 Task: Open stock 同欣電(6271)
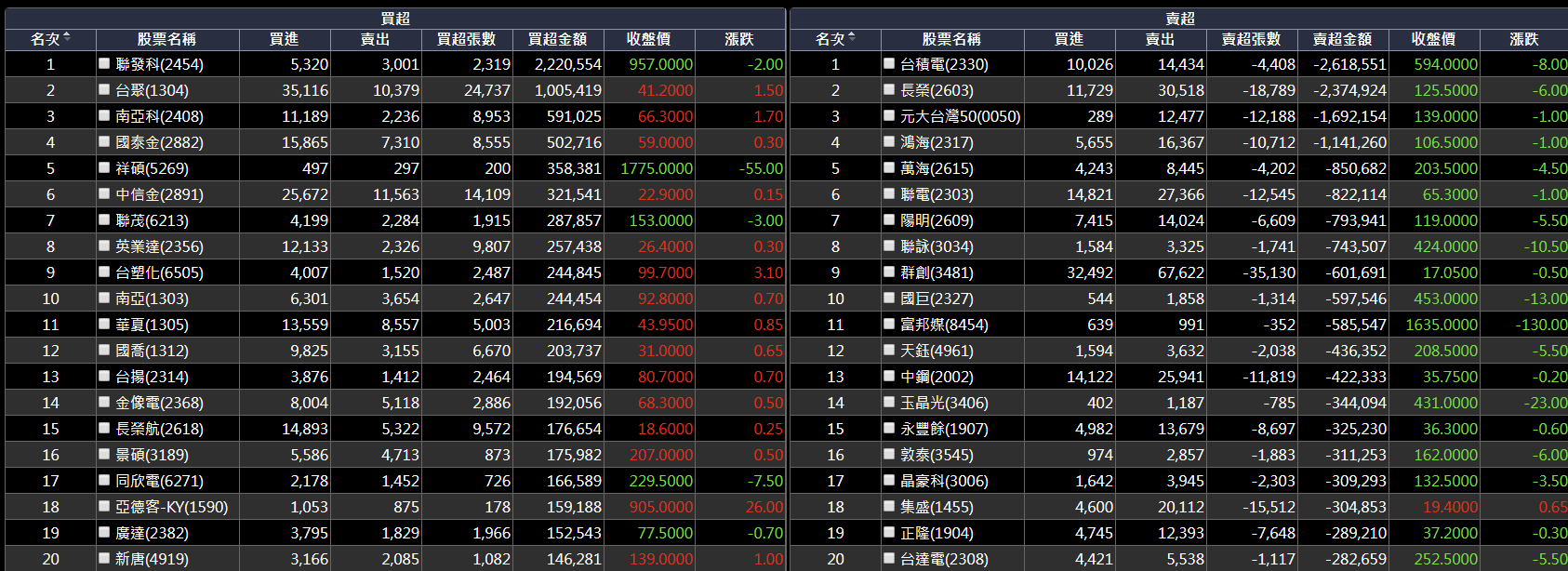pos(159,481)
